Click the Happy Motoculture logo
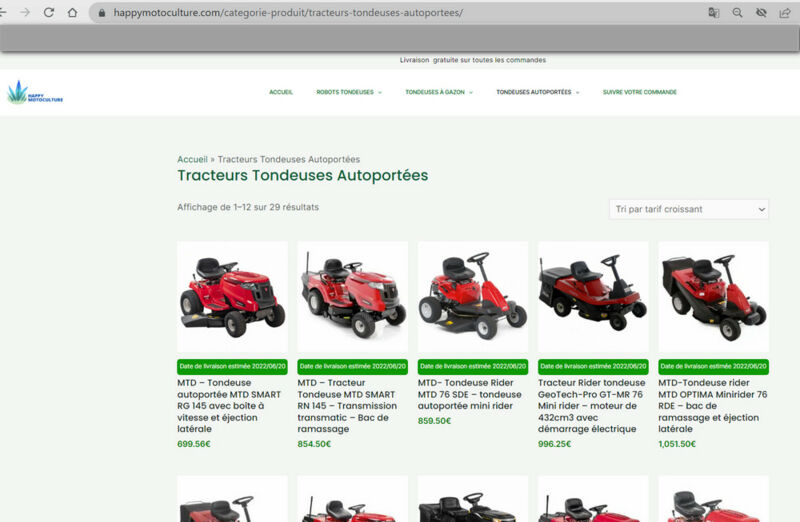 coord(35,92)
